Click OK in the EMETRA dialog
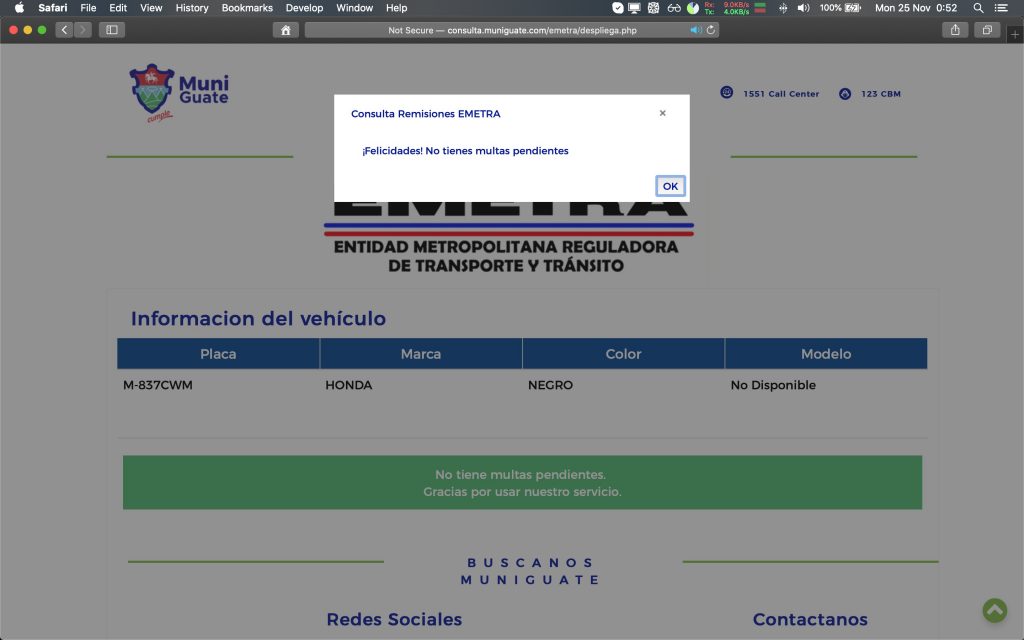Screen dimensions: 1024x640 (670, 186)
